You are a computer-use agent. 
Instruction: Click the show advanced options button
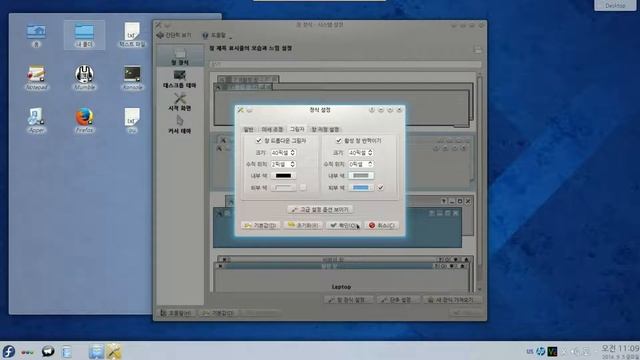pyautogui.click(x=320, y=209)
